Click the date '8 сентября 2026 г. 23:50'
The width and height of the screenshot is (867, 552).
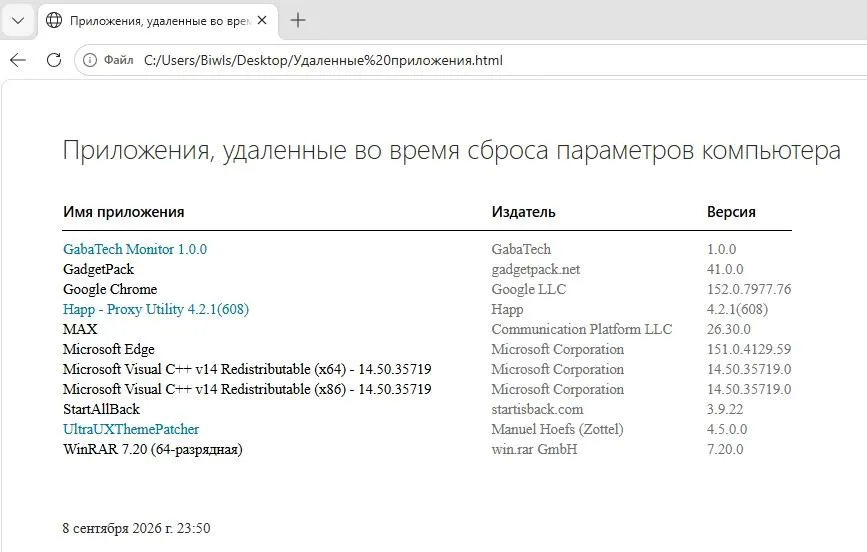pos(136,528)
